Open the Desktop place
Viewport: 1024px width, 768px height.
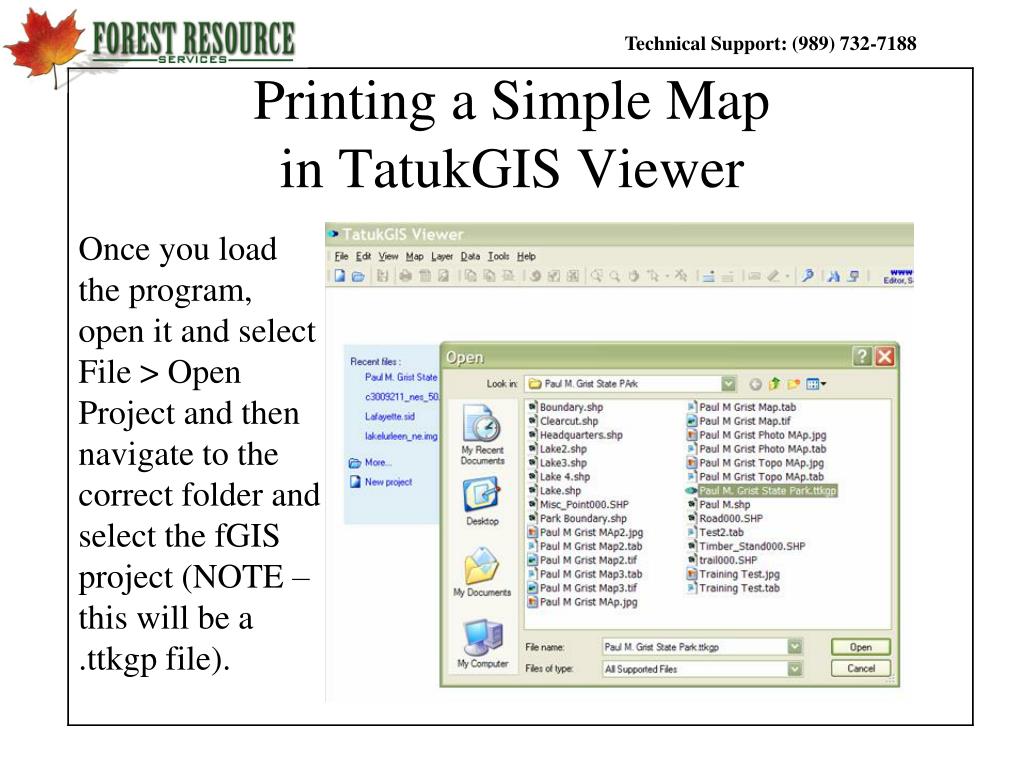tap(482, 502)
